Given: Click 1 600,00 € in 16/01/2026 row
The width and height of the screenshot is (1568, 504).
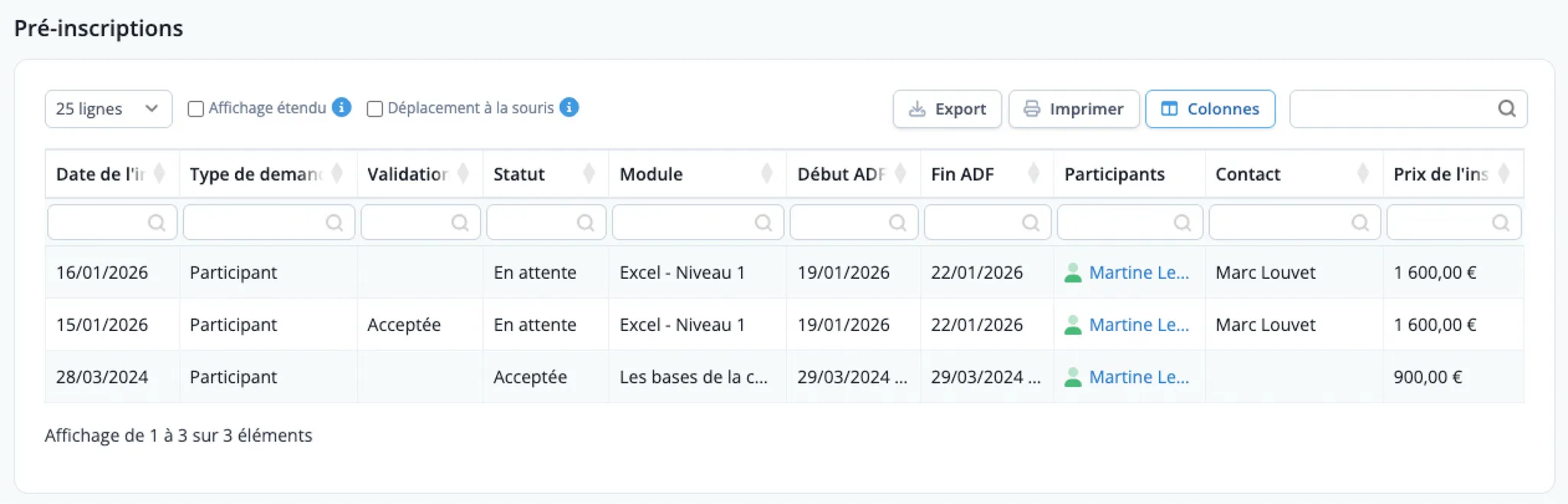Looking at the screenshot, I should tap(1435, 273).
